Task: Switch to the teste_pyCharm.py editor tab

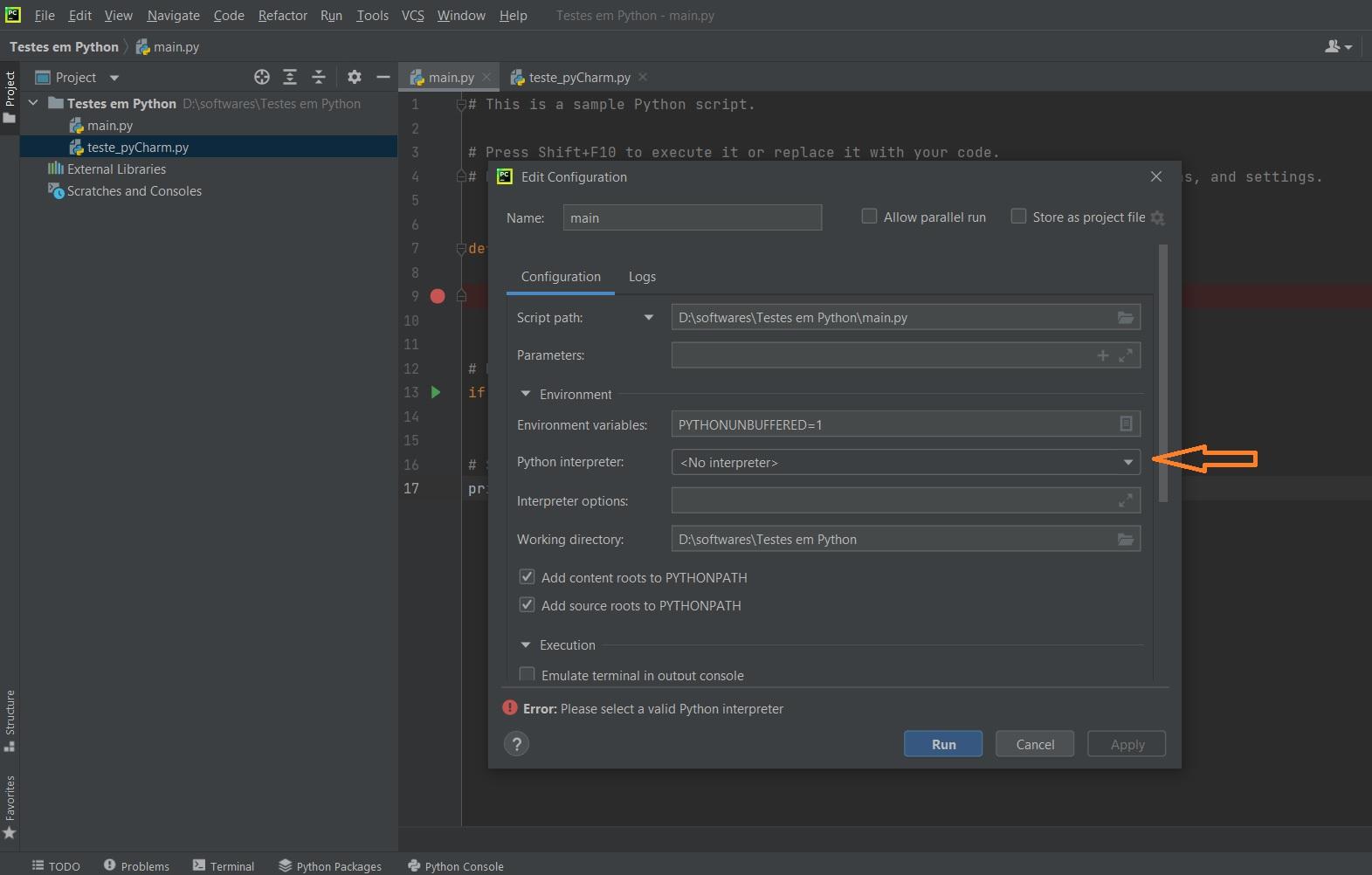Action: 579,77
